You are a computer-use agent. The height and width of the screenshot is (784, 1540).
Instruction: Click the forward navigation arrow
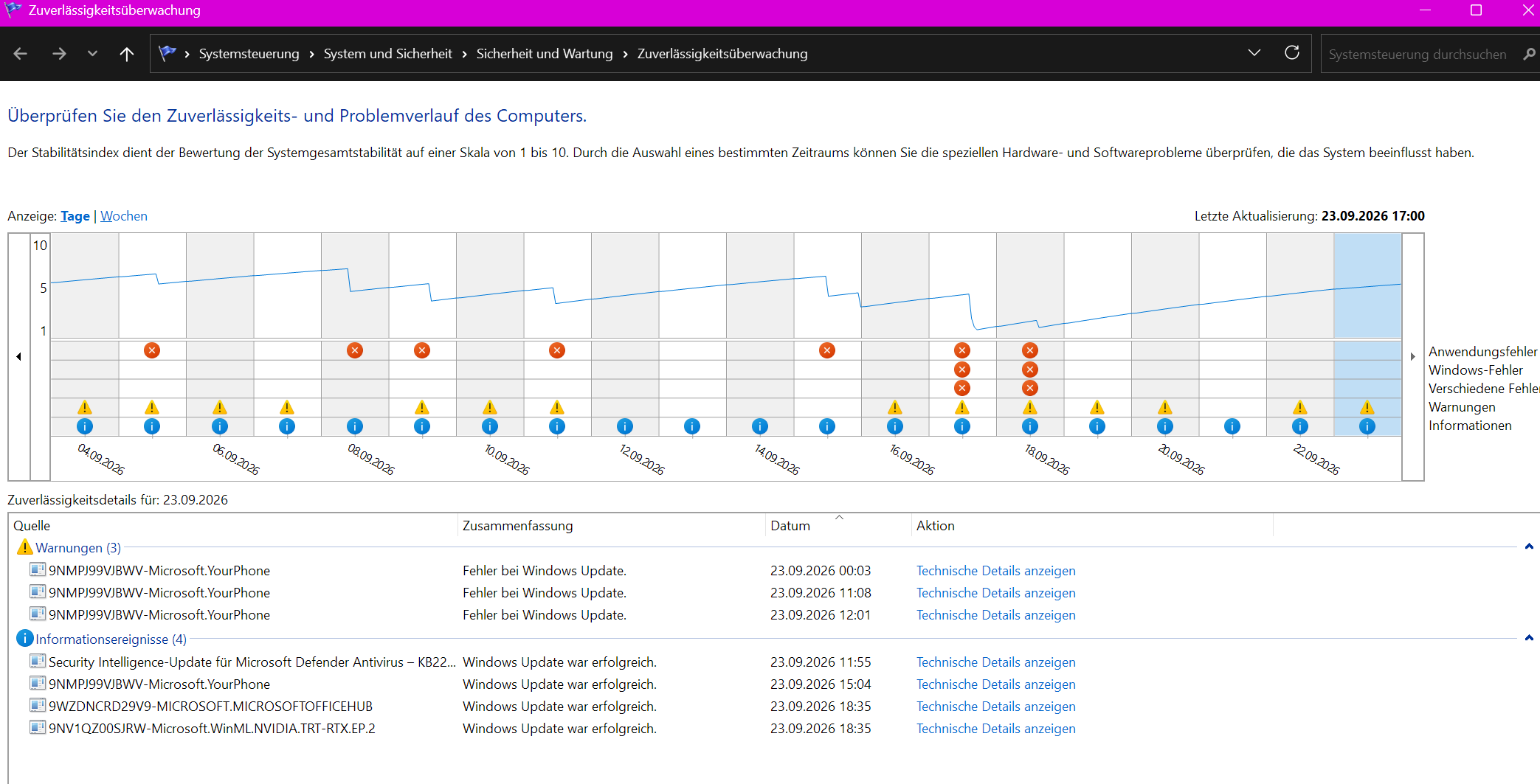[x=59, y=54]
